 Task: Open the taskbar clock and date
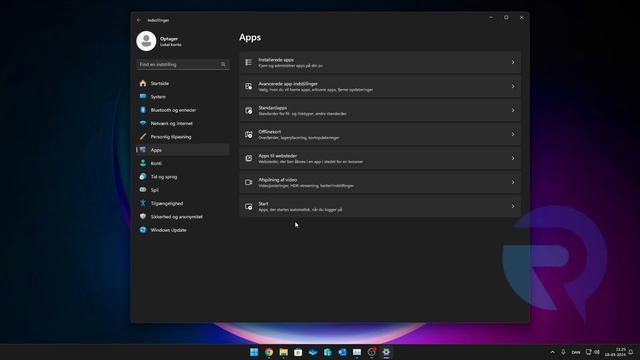pyautogui.click(x=616, y=352)
